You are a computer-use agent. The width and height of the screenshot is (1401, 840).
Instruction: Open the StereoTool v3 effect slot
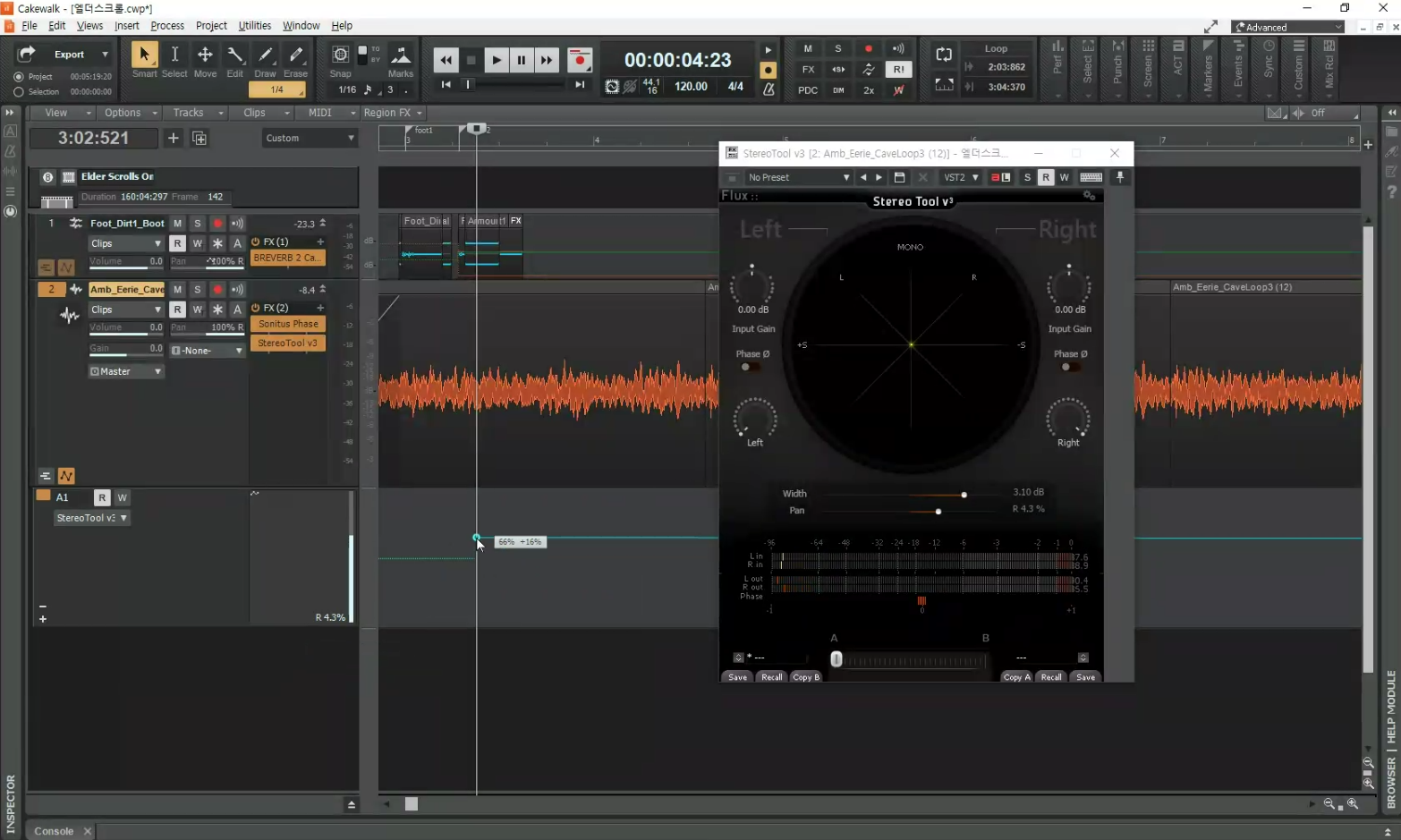pyautogui.click(x=288, y=344)
